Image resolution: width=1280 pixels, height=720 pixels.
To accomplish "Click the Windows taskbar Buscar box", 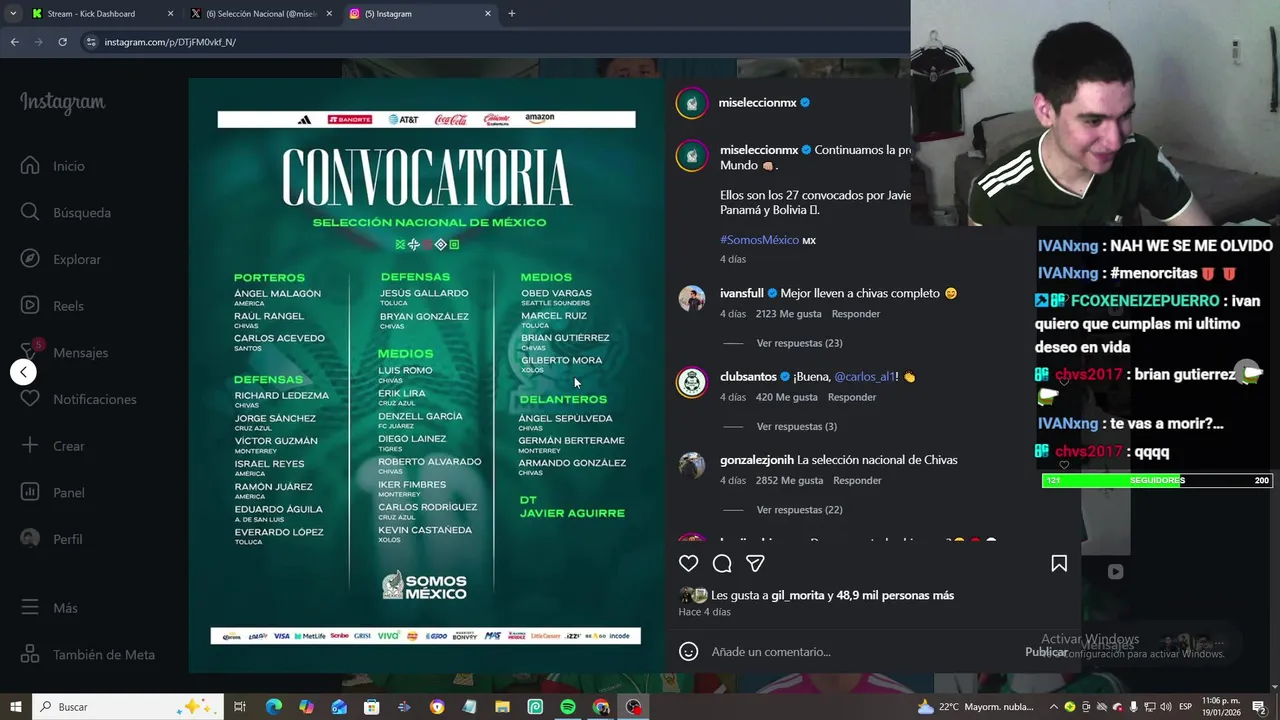I will (x=128, y=707).
